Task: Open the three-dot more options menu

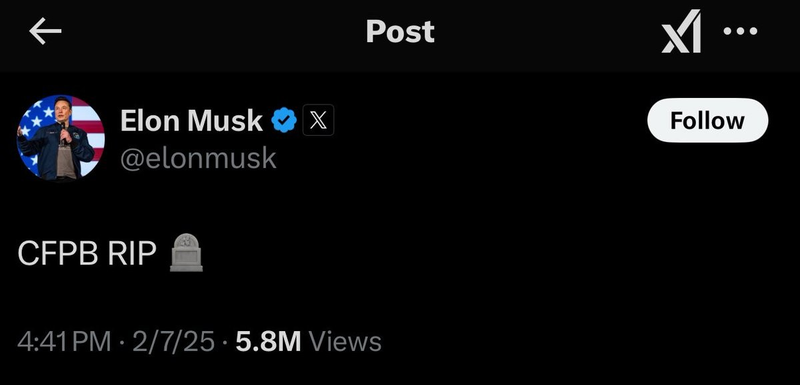Action: (740, 31)
